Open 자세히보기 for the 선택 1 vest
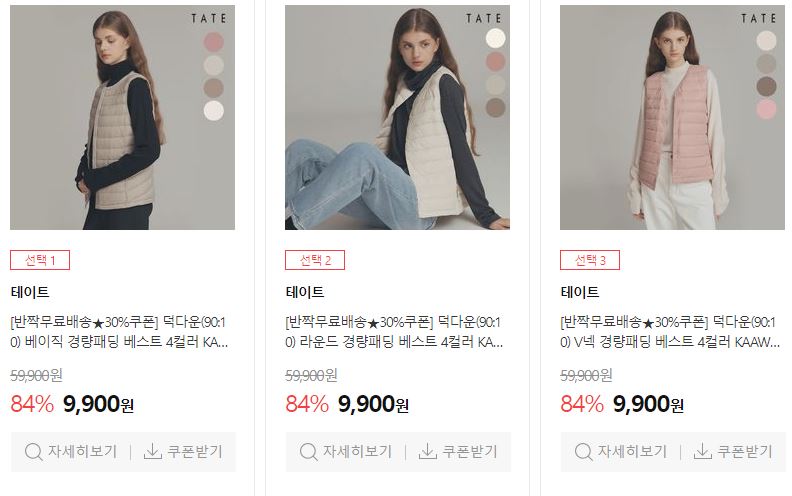The height and width of the screenshot is (496, 792). point(71,452)
